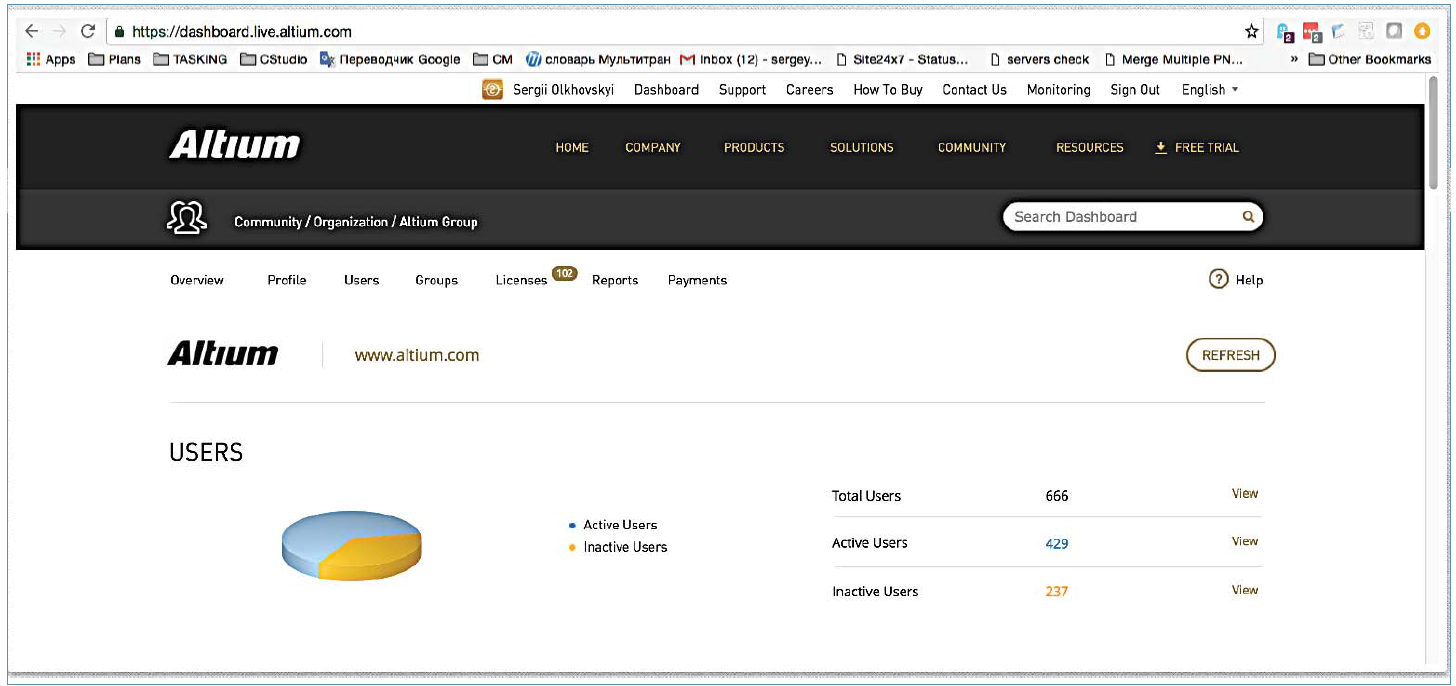Open the SOLUTIONS menu item
This screenshot has width=1456, height=686.
862,147
